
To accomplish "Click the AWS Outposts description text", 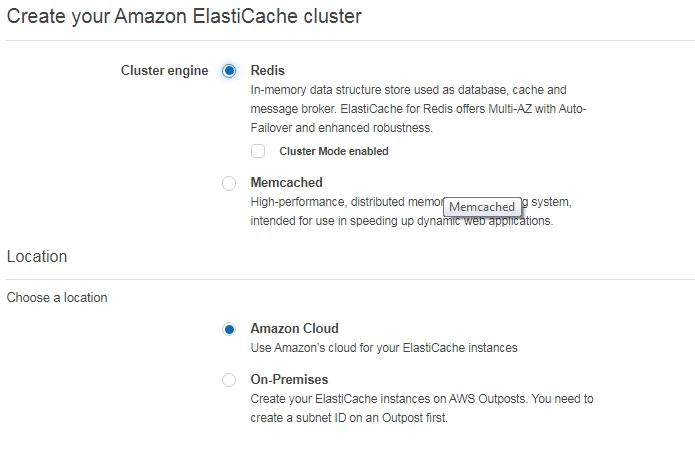I will pyautogui.click(x=421, y=408).
